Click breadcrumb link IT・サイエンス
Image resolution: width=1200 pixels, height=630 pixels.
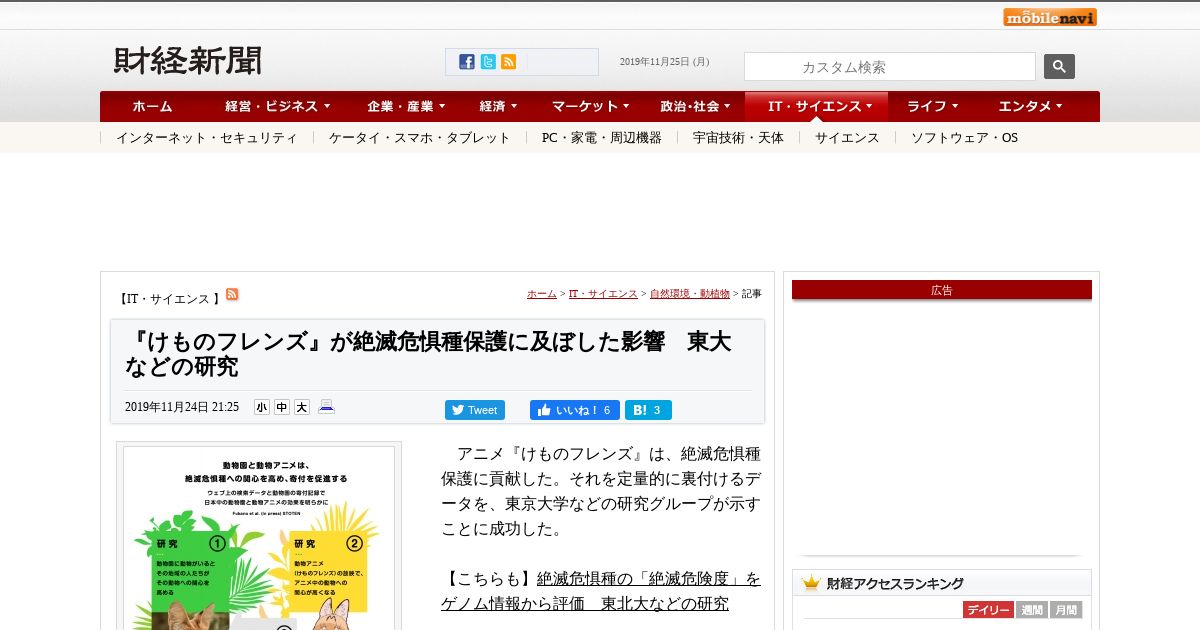pyautogui.click(x=603, y=294)
